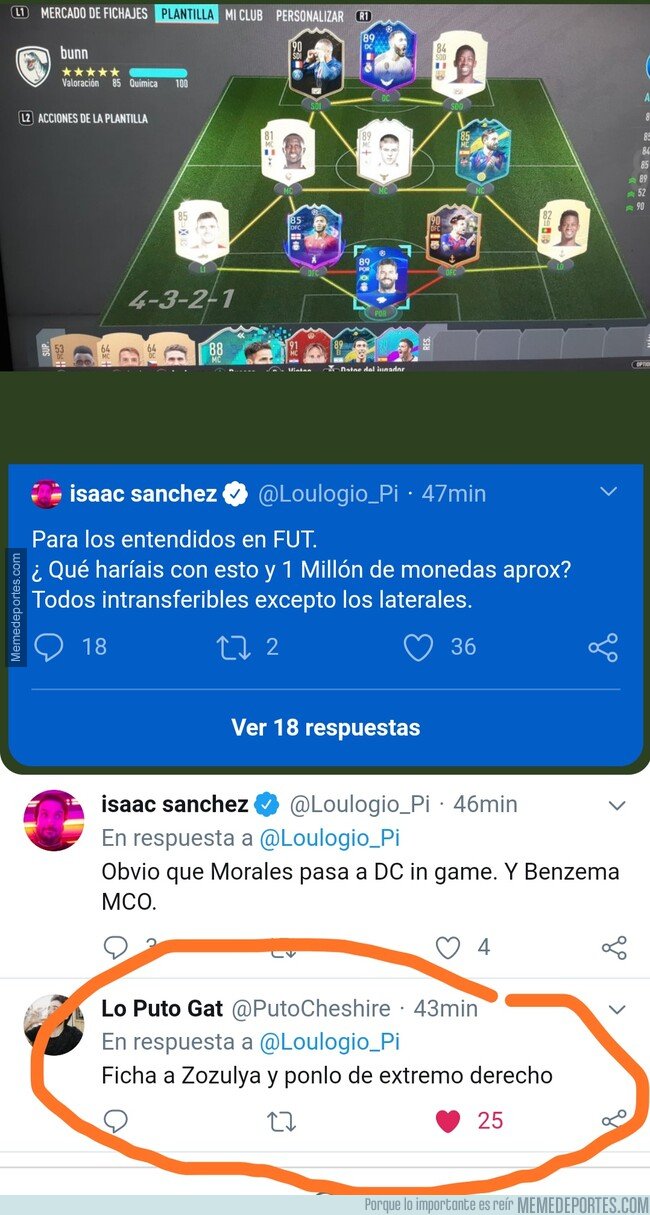The image size is (650, 1215).
Task: Open Lo Puto Gat profile avatar
Action: coord(53,1025)
